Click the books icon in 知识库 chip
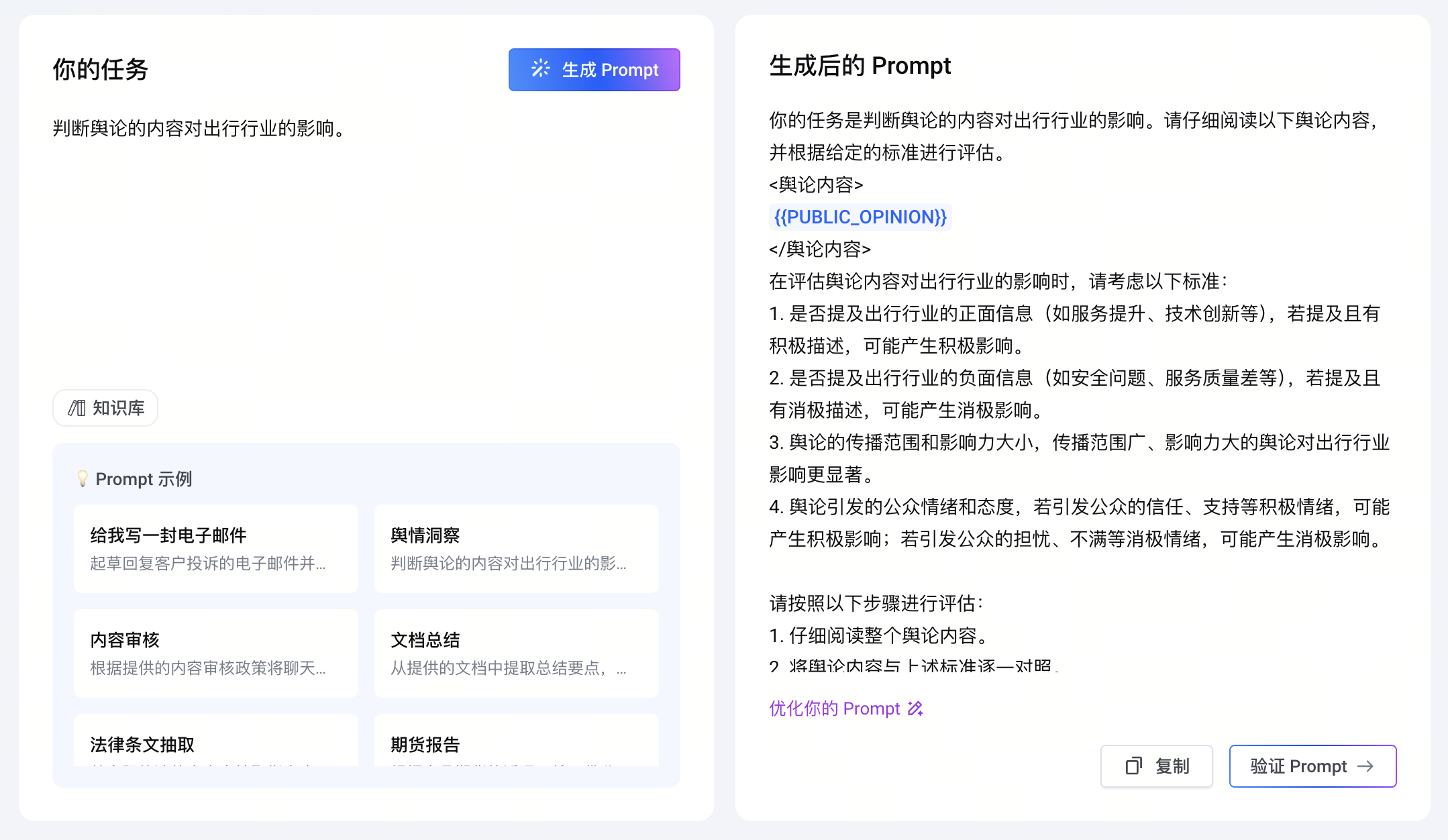The image size is (1448, 840). click(x=77, y=408)
